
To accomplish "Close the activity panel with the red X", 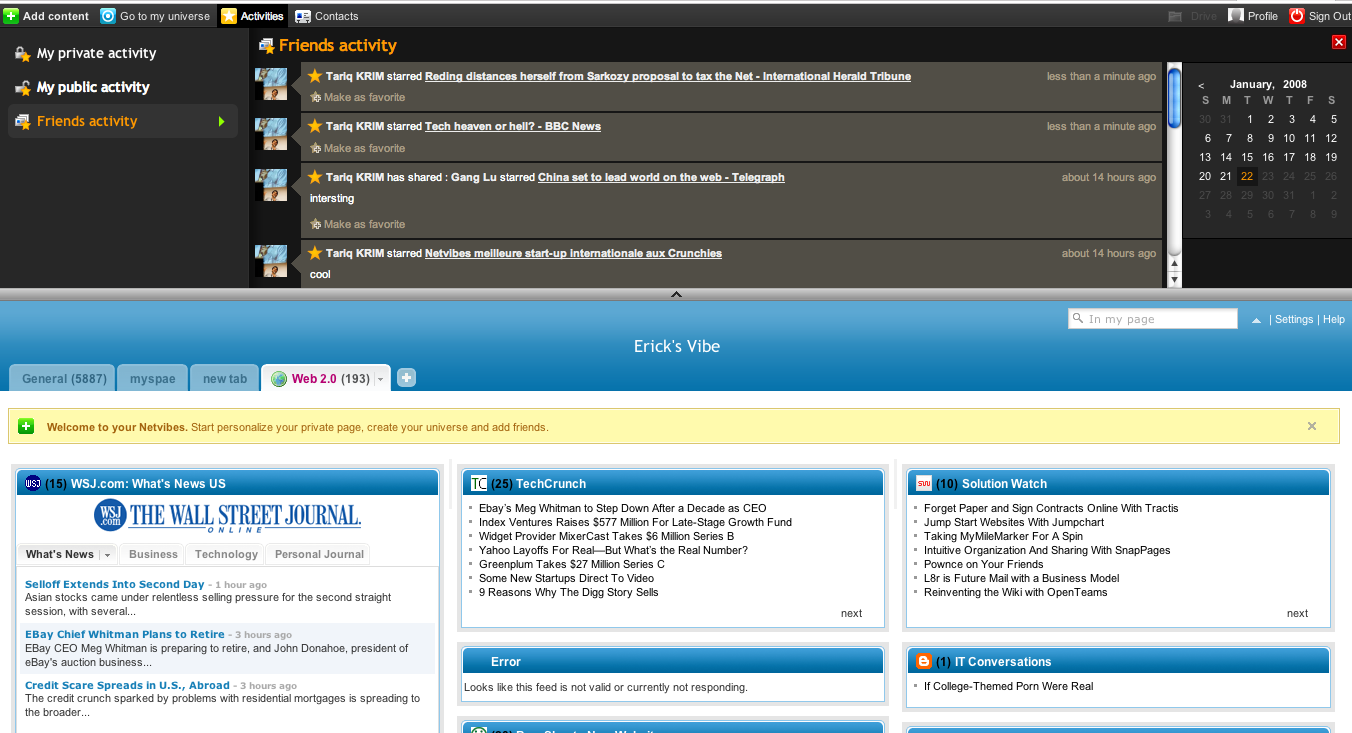I will point(1339,42).
